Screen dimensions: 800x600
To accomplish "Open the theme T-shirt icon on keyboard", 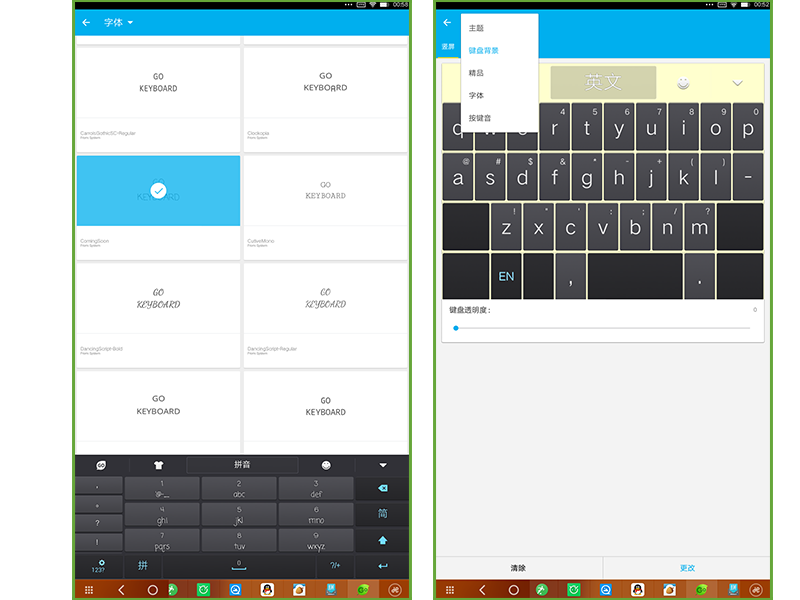I will (158, 465).
